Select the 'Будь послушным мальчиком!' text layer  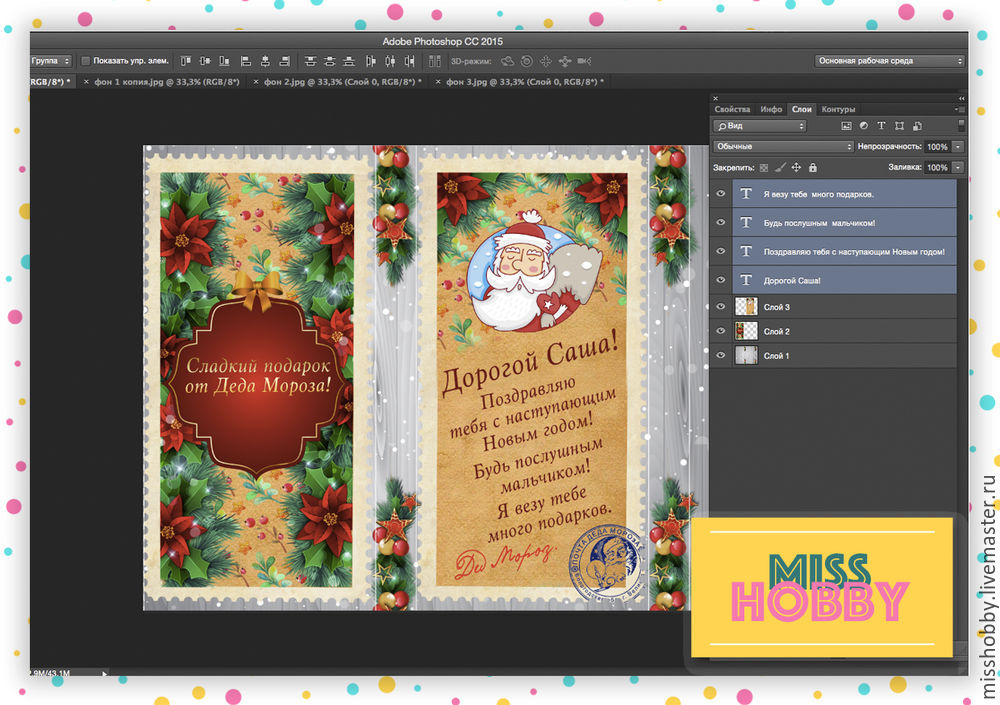(818, 223)
